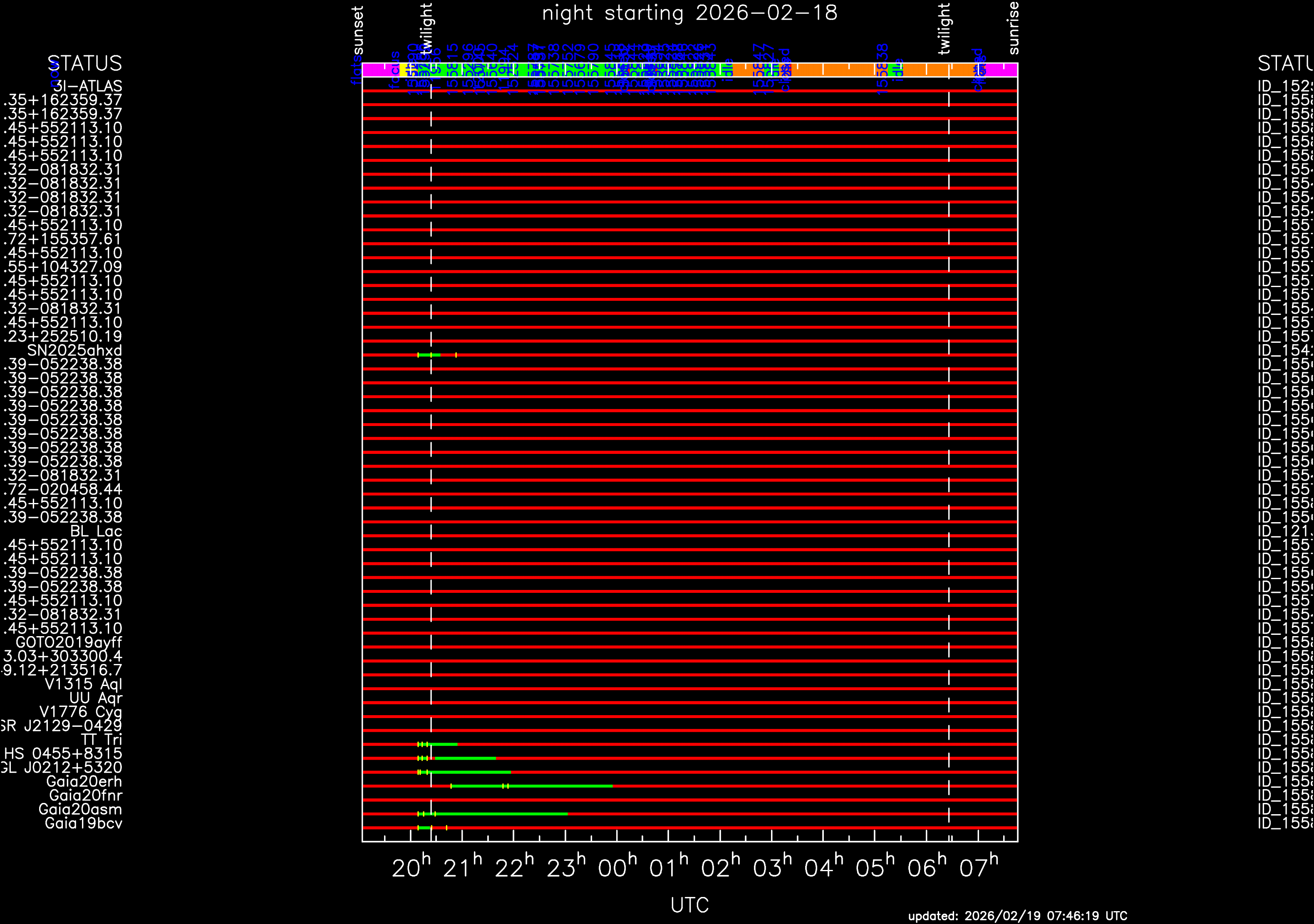Viewport: 1314px width, 924px height.
Task: Click the V1776 Cyg target name
Action: [x=80, y=712]
